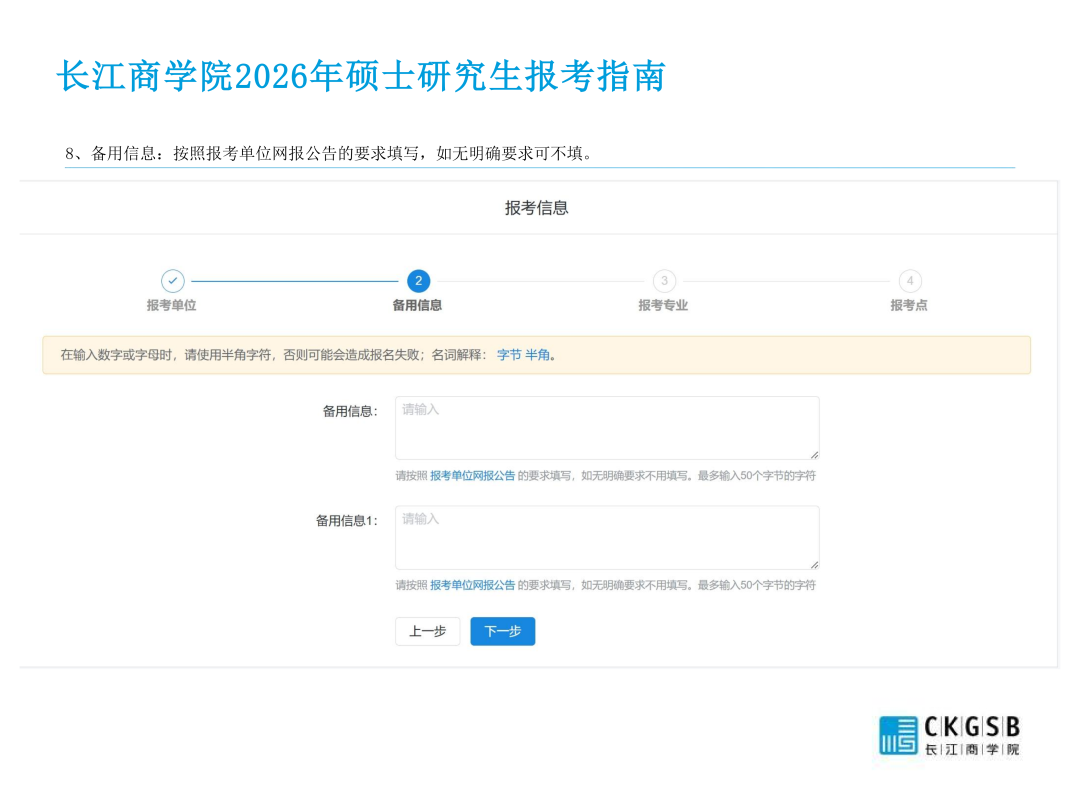1080x810 pixels.
Task: Select the 报考单位 step label
Action: tap(172, 305)
